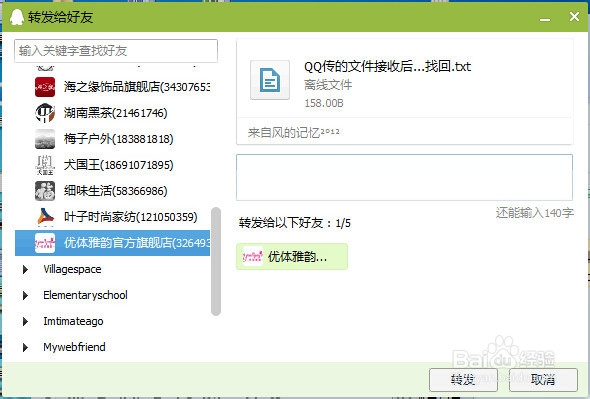Click the 叶子时尚家纺 avatar icon
This screenshot has width=590, height=399.
click(45, 217)
